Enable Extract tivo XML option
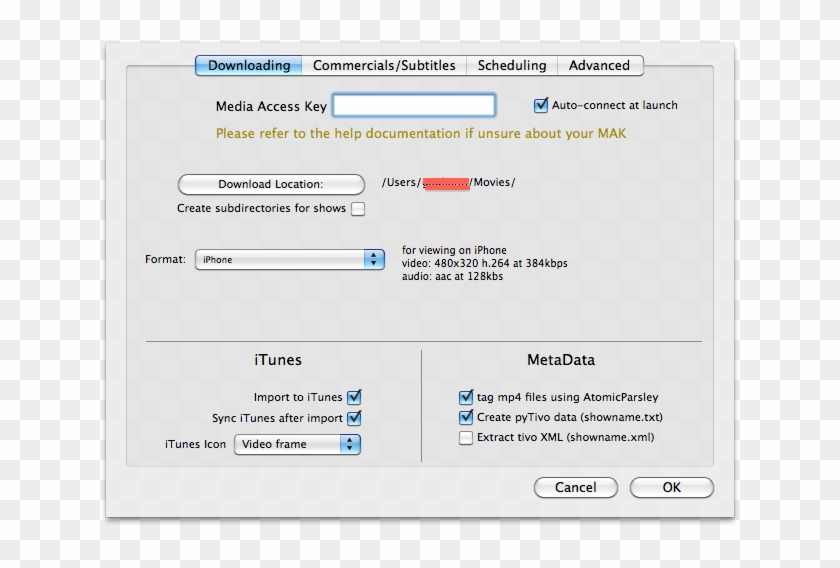This screenshot has height=568, width=840. point(466,438)
